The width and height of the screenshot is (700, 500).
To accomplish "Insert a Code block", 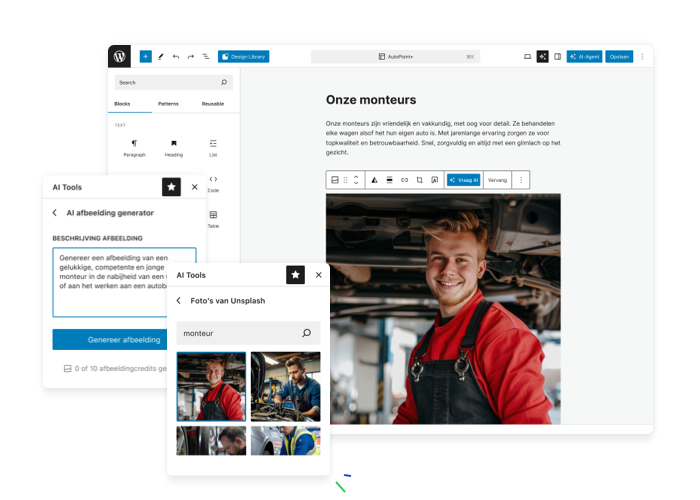I will point(213,184).
